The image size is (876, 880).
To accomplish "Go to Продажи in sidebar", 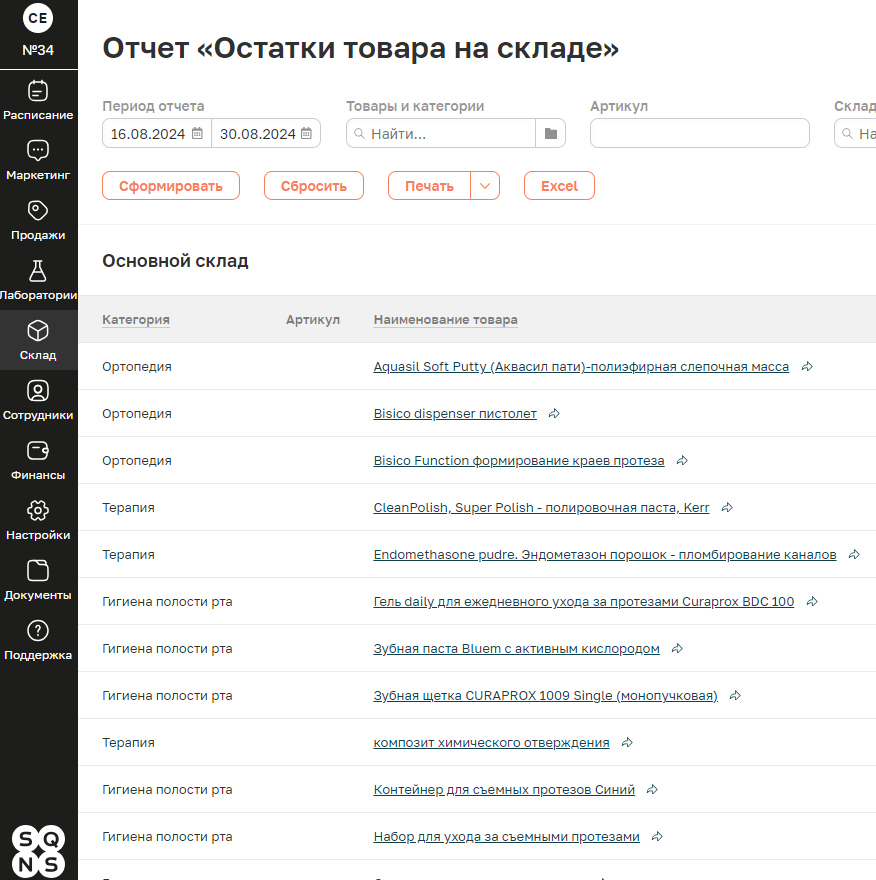I will pyautogui.click(x=38, y=221).
